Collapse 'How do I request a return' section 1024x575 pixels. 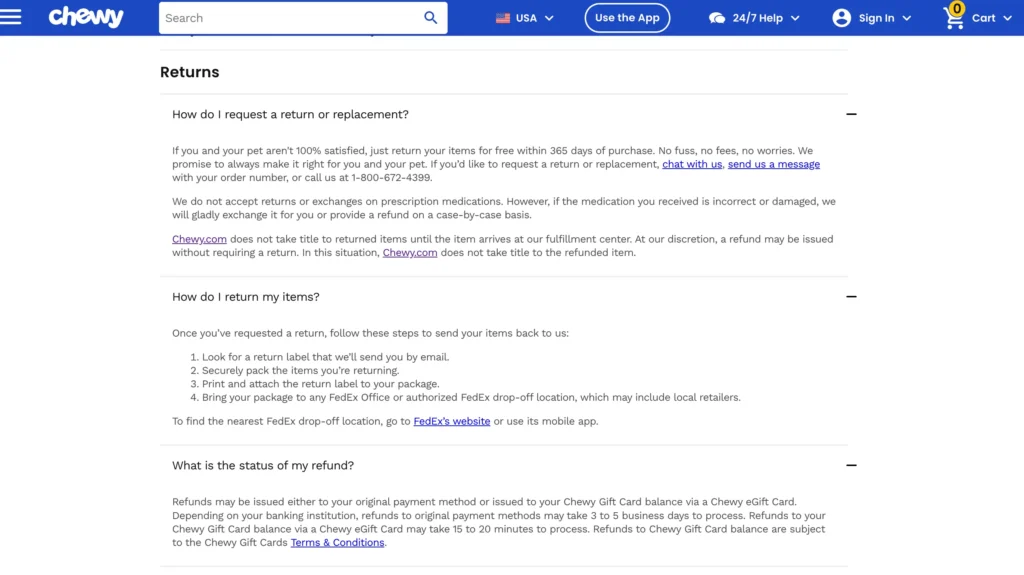pyautogui.click(x=851, y=114)
